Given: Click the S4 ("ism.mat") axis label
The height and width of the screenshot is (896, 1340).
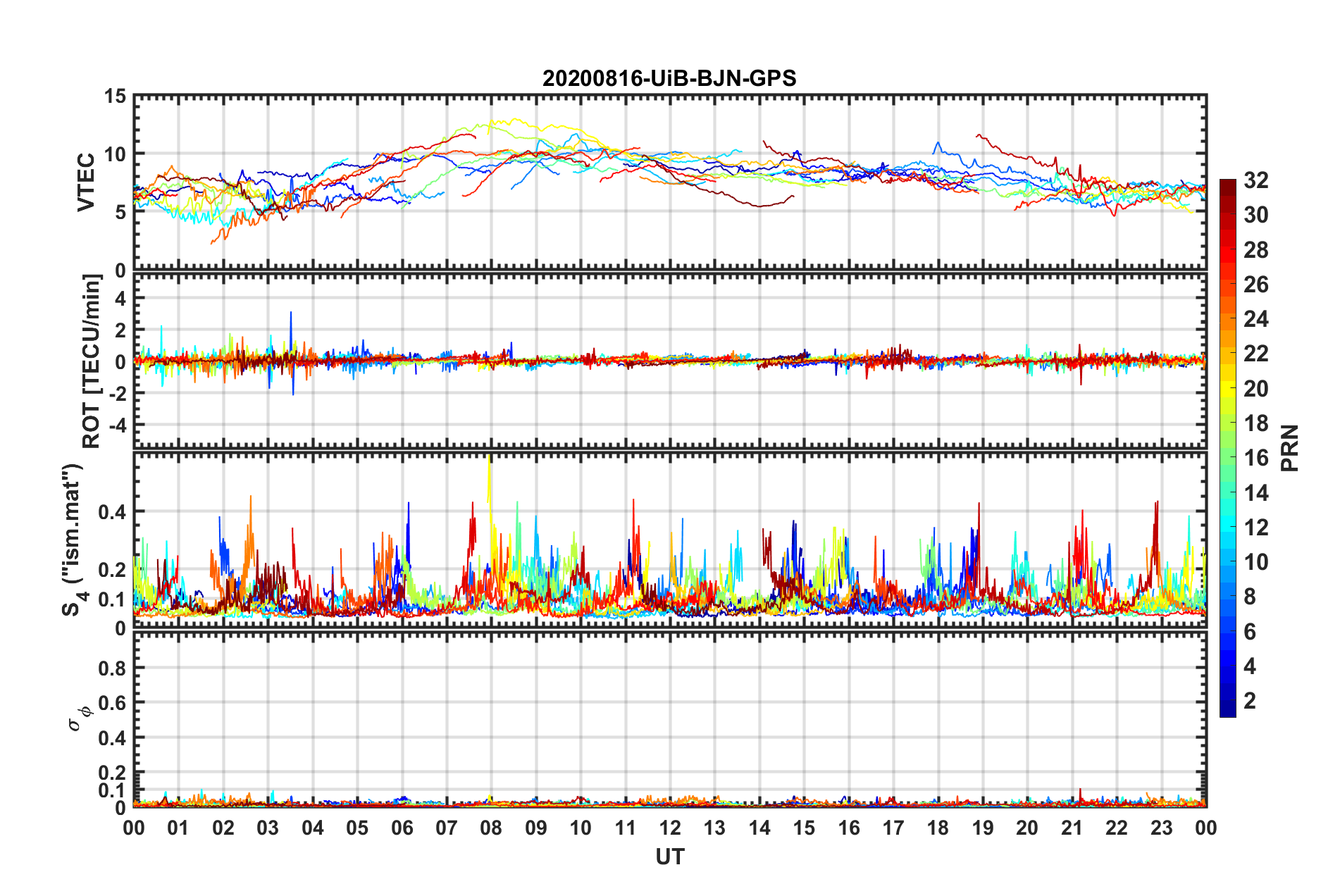Looking at the screenshot, I should 73,540.
